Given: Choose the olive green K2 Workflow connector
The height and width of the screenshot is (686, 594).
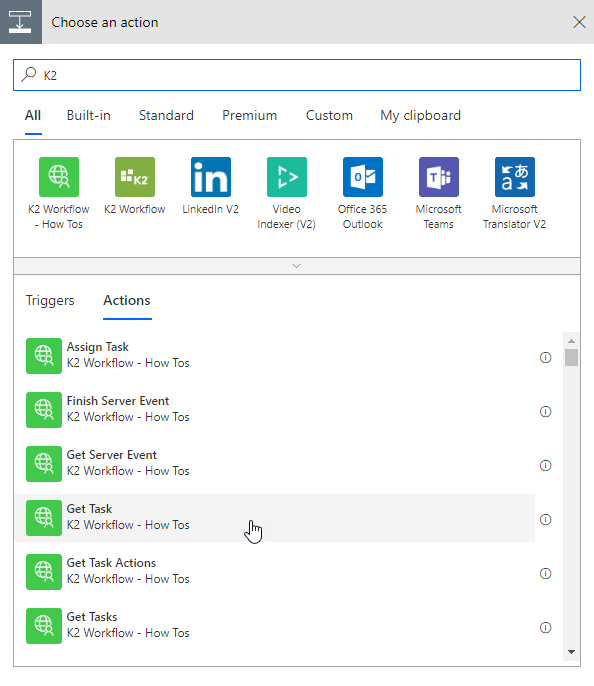Looking at the screenshot, I should (x=135, y=177).
